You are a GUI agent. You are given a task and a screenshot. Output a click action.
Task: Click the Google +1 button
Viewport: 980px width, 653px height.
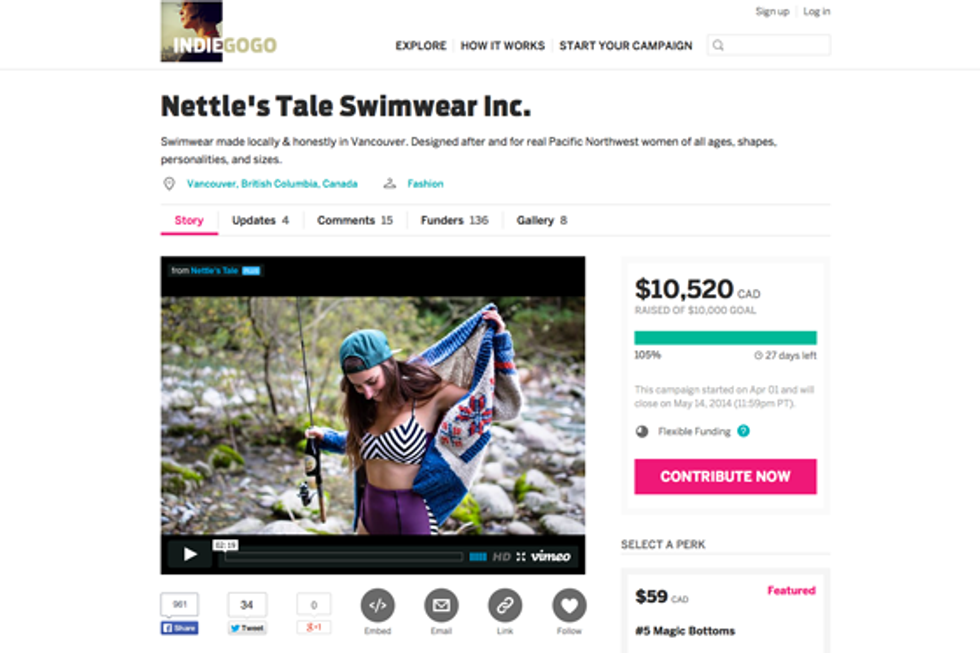point(314,628)
